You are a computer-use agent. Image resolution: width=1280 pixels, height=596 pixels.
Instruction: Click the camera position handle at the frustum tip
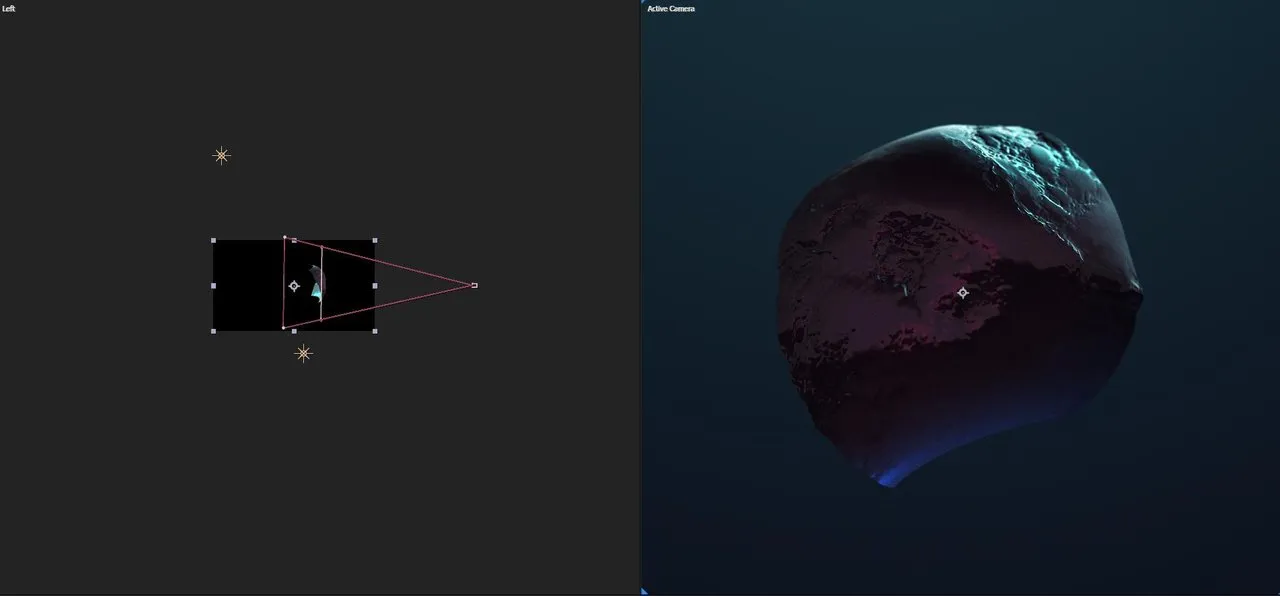474,285
